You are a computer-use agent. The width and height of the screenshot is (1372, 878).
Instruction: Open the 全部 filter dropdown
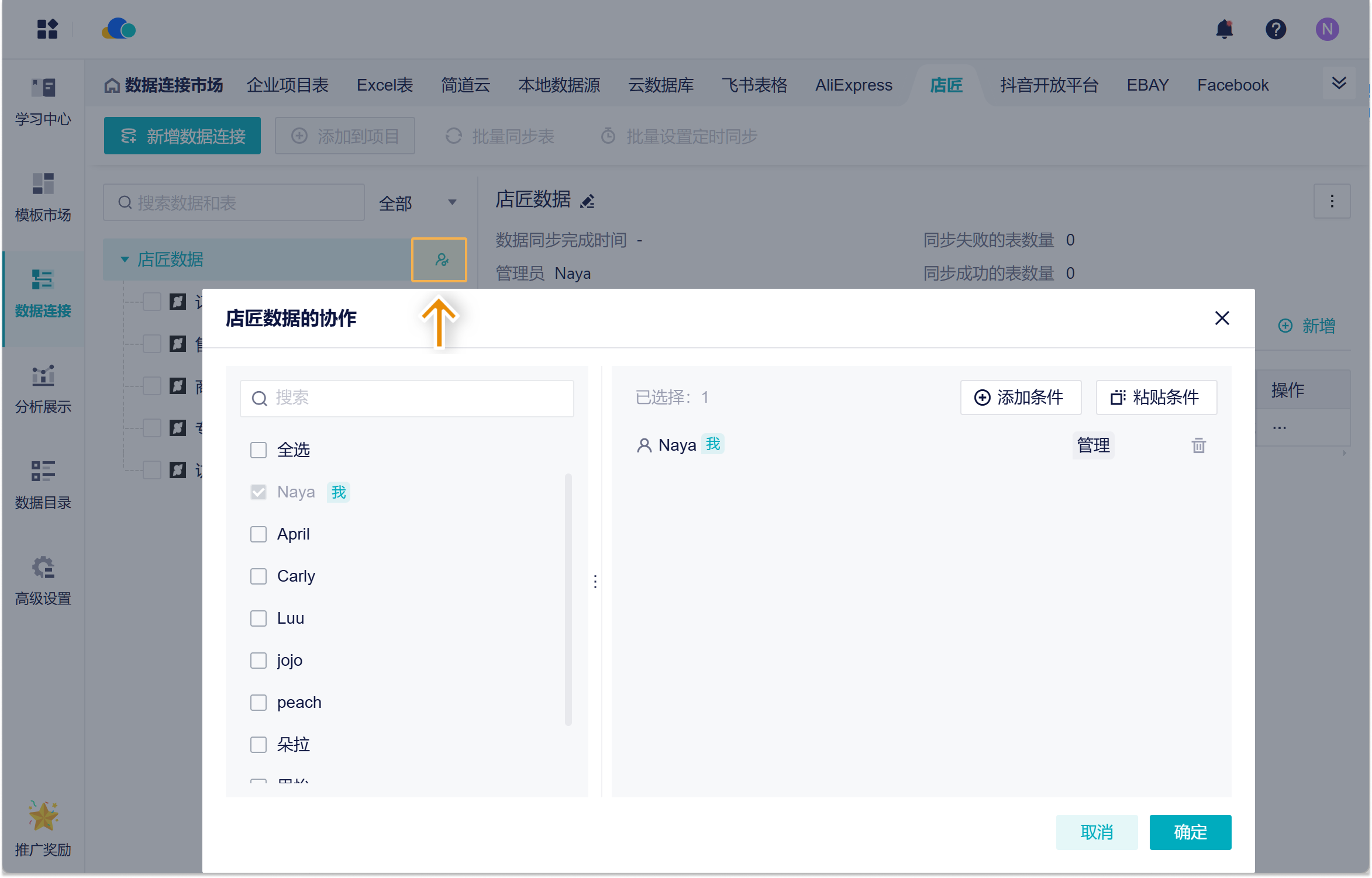coord(417,203)
